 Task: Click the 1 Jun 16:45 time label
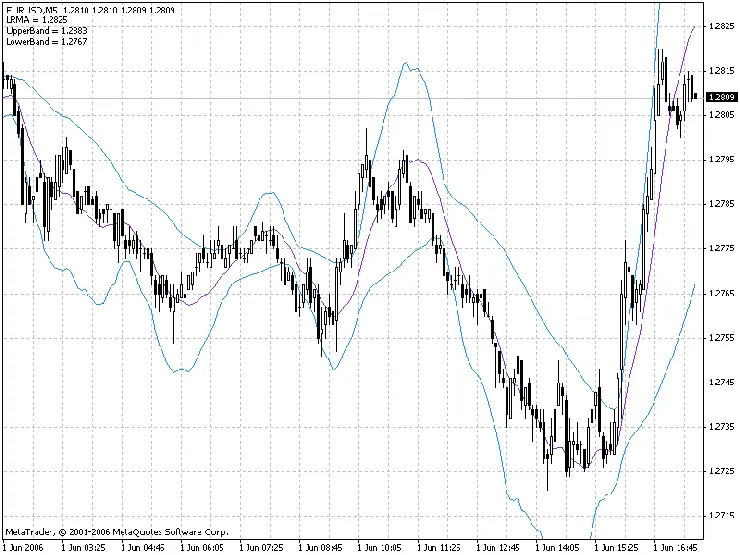676,547
